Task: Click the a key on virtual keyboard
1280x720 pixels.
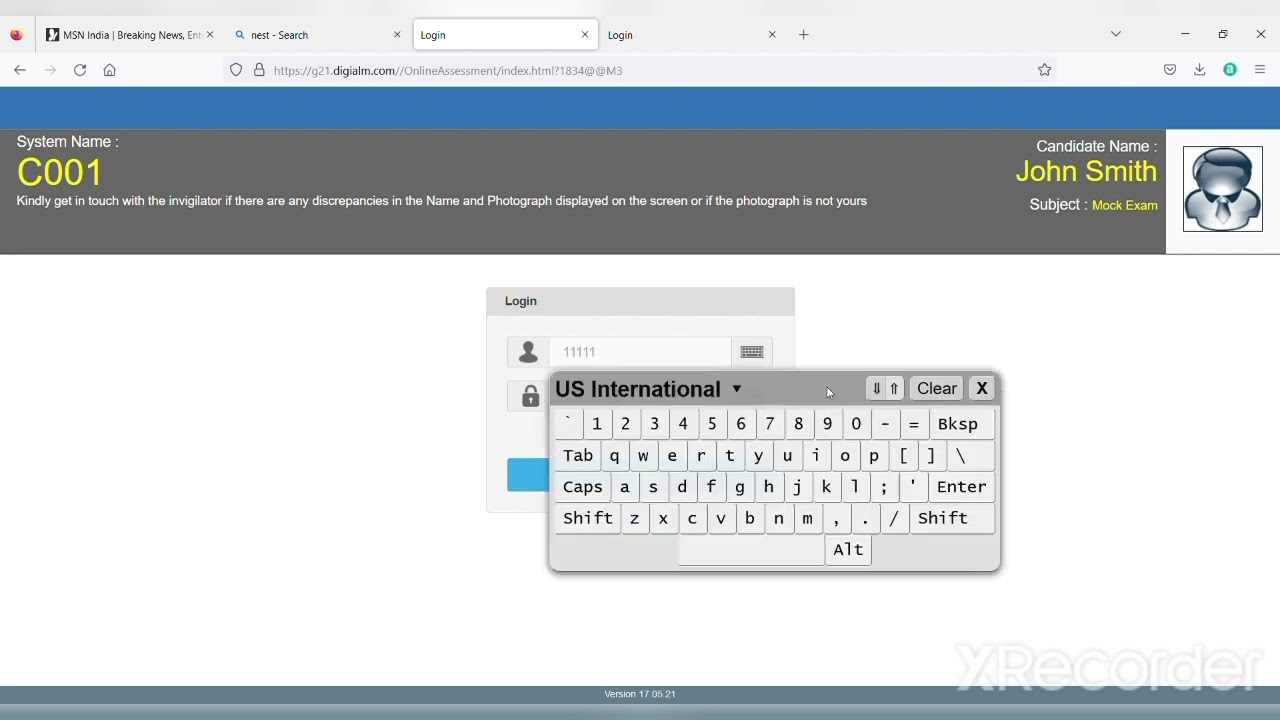Action: point(625,487)
